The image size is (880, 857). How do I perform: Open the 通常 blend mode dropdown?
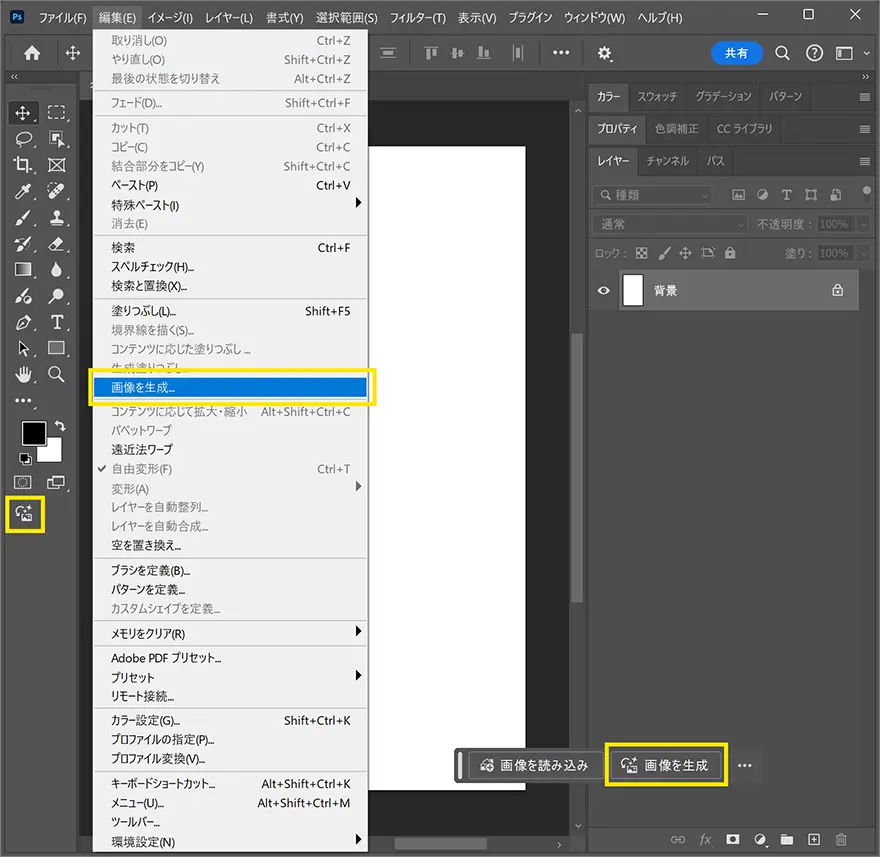point(671,224)
